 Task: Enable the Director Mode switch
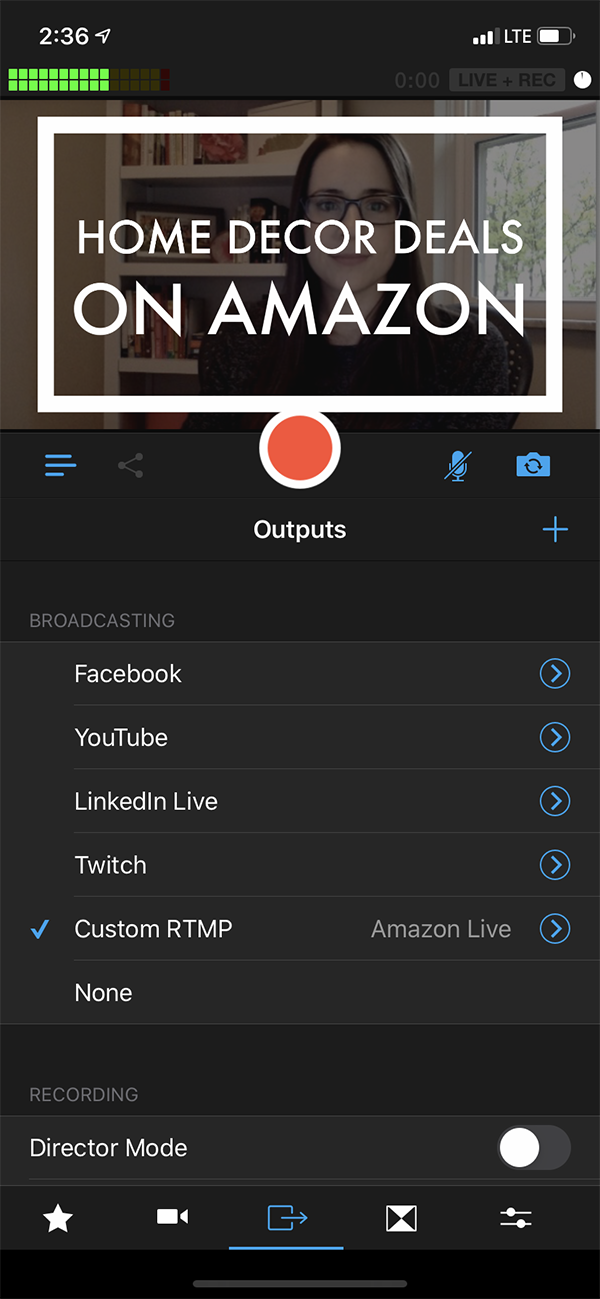534,1148
